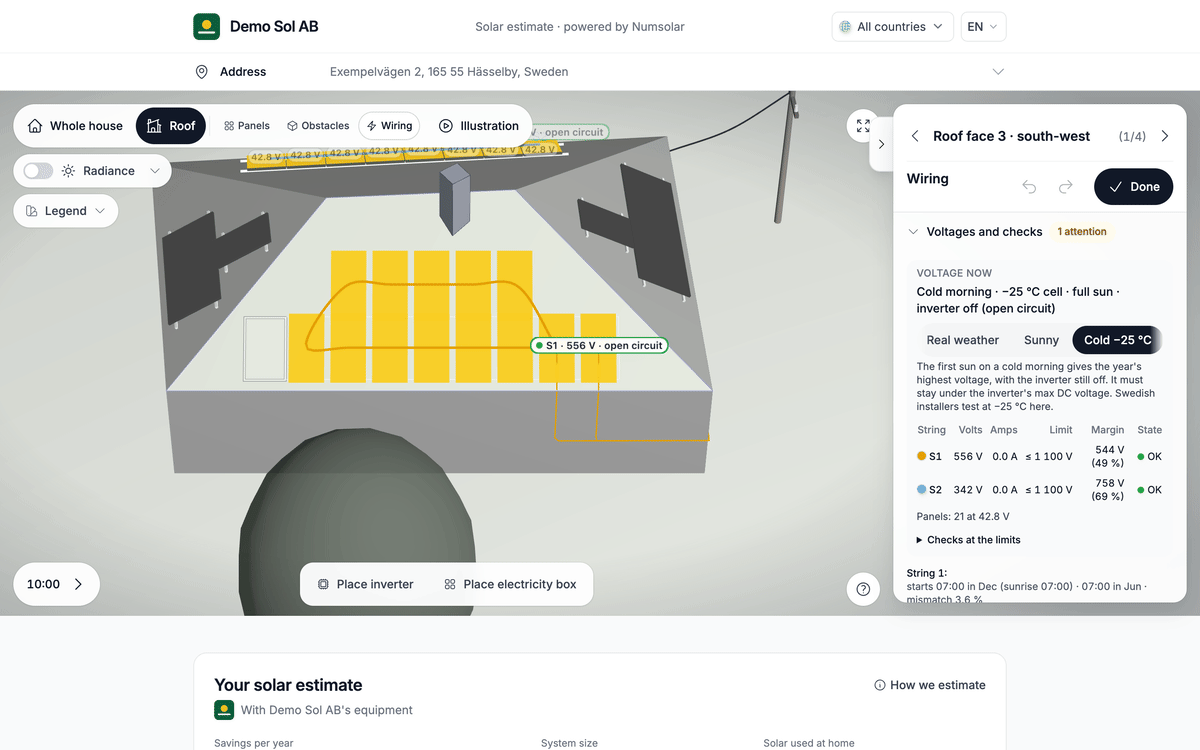
Task: Click the redo arrow in Wiring panel
Action: [x=1065, y=187]
